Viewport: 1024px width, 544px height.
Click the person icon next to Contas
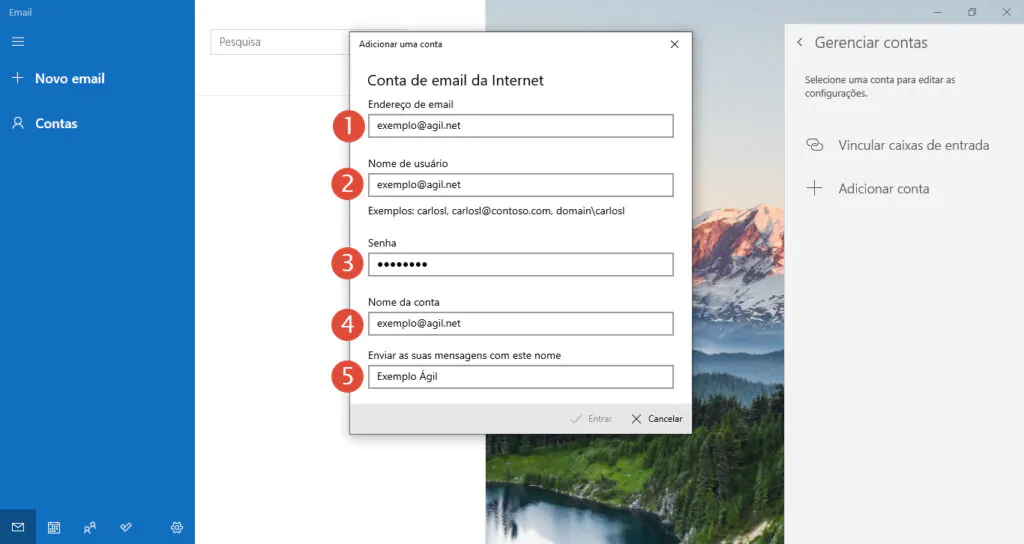[x=18, y=123]
